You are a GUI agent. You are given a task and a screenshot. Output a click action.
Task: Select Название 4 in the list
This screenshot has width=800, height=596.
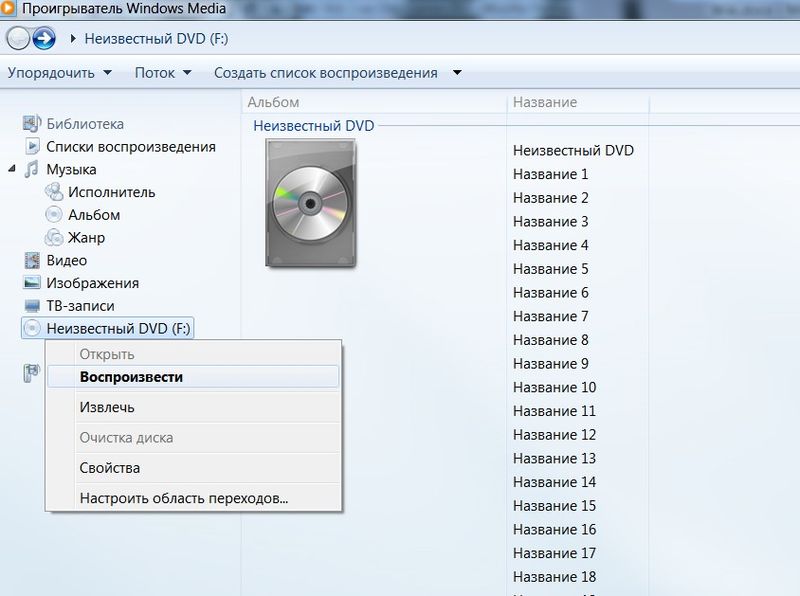click(x=551, y=245)
